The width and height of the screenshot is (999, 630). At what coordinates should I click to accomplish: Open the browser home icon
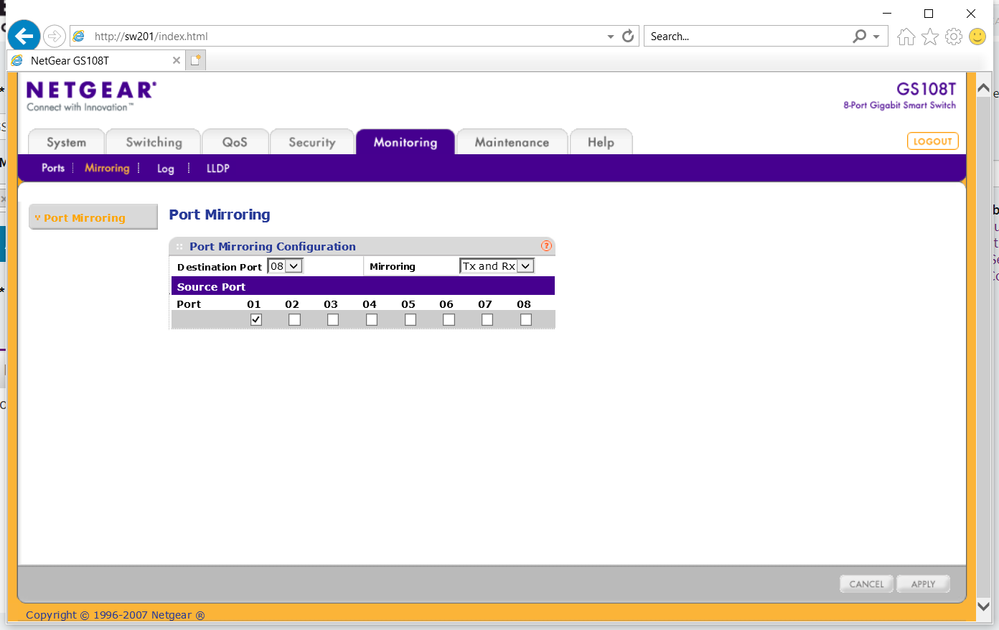pyautogui.click(x=906, y=37)
